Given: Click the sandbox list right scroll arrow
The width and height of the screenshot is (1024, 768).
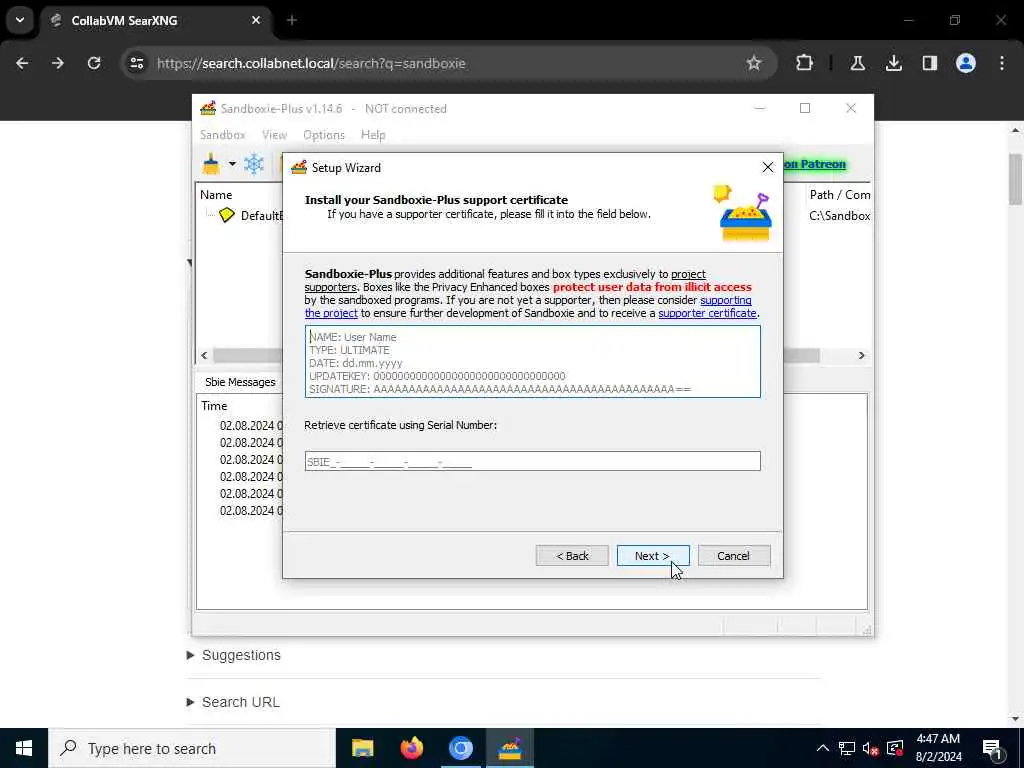Looking at the screenshot, I should (x=861, y=355).
